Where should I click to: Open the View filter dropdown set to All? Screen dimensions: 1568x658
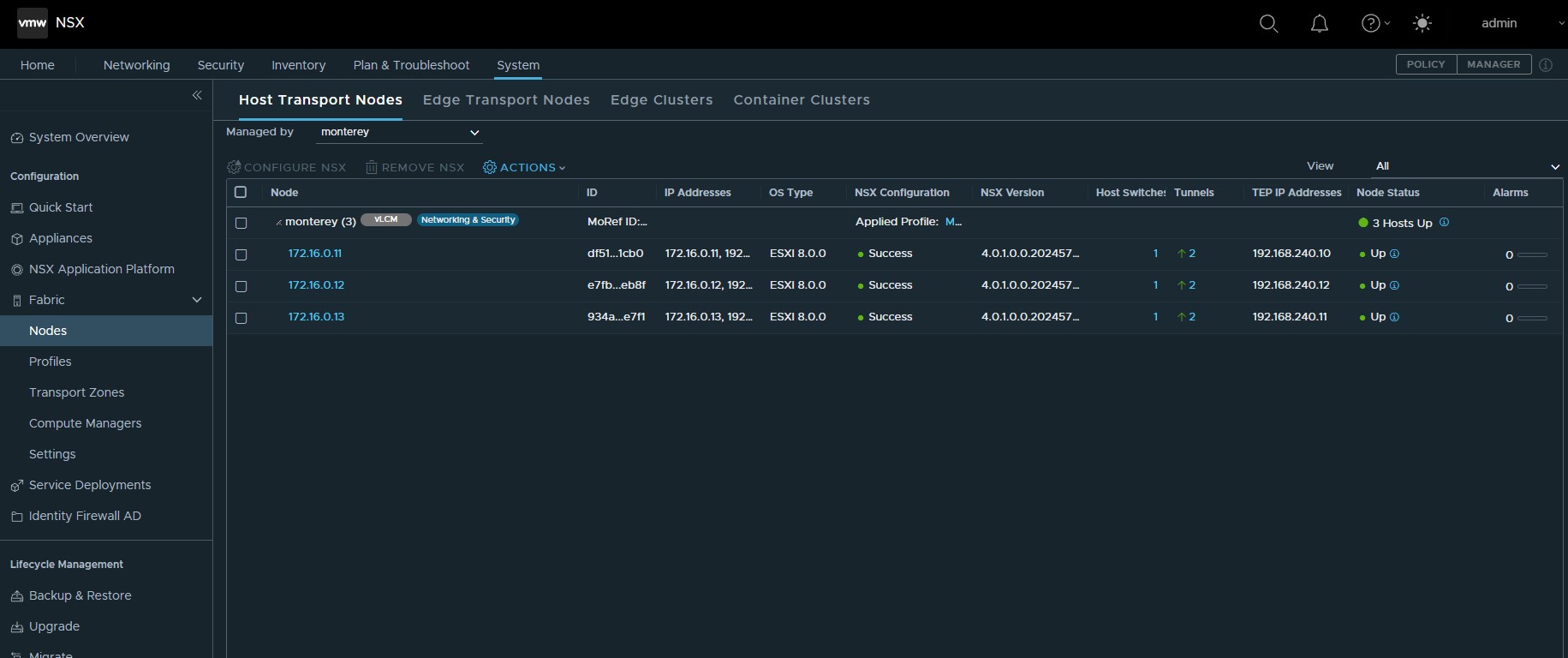tap(1466, 166)
